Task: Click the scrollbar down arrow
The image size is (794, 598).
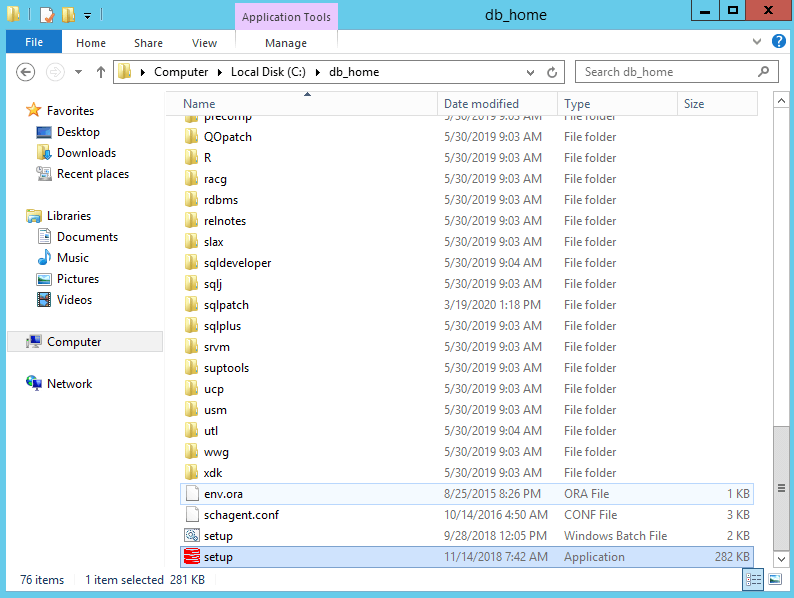Action: click(781, 559)
